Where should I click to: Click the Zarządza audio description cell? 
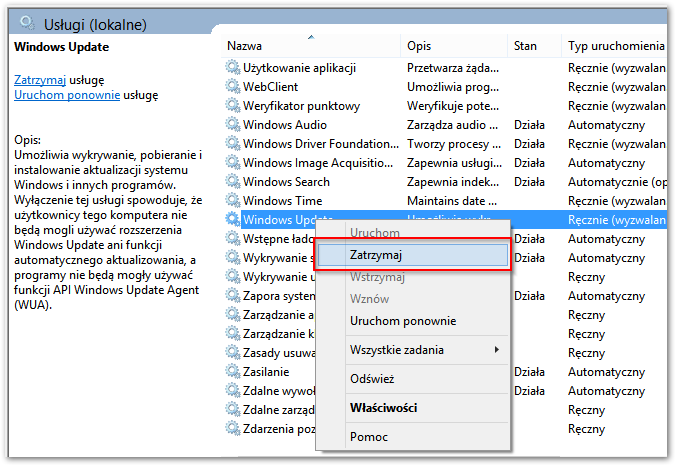[452, 125]
